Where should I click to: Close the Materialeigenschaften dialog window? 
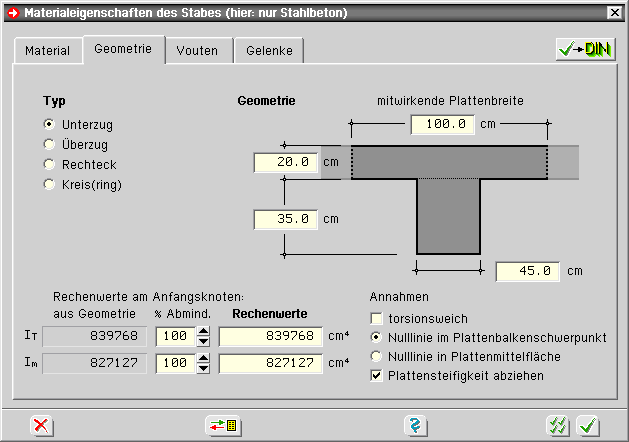click(x=614, y=11)
